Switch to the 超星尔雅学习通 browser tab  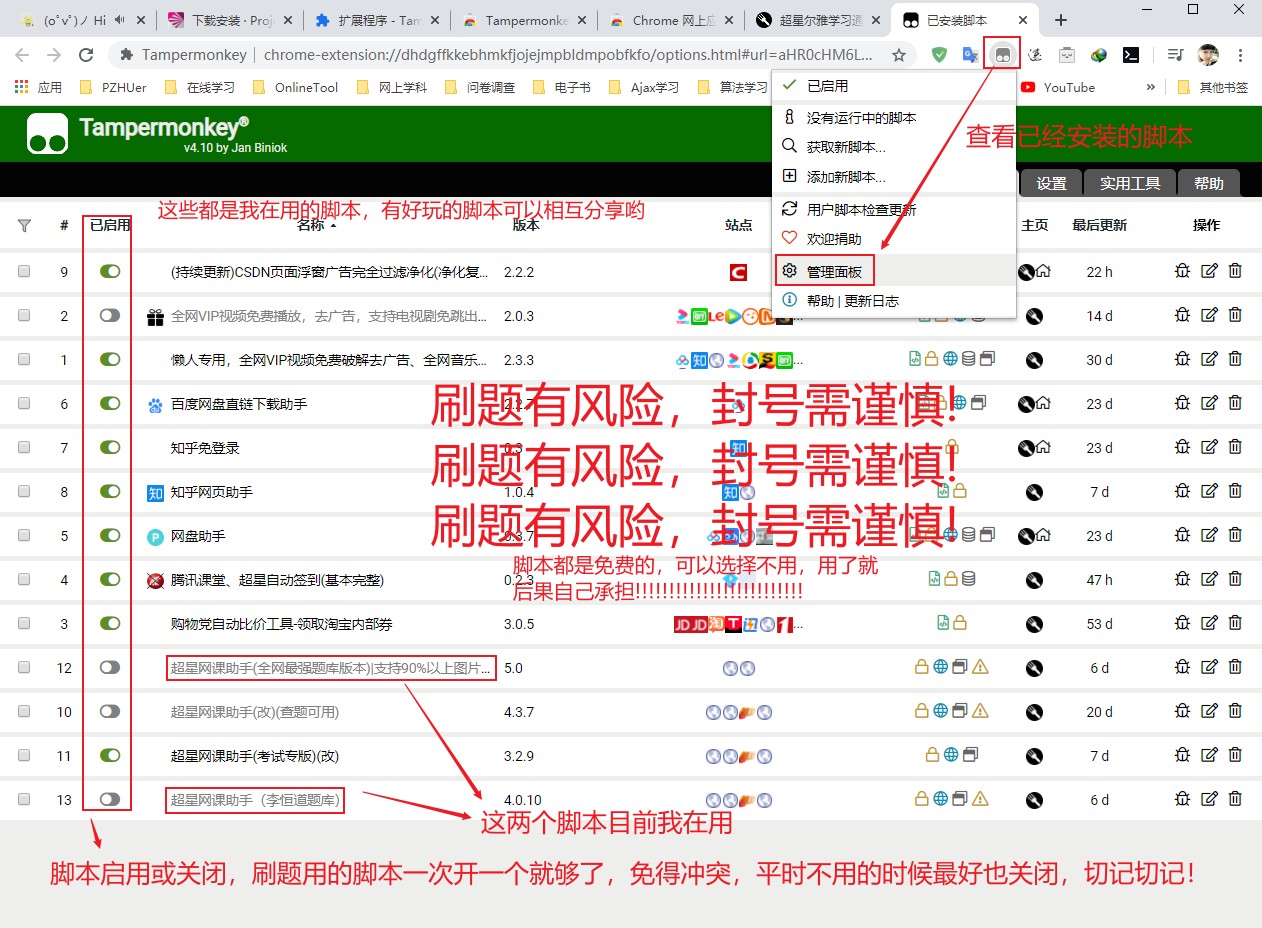[x=816, y=20]
